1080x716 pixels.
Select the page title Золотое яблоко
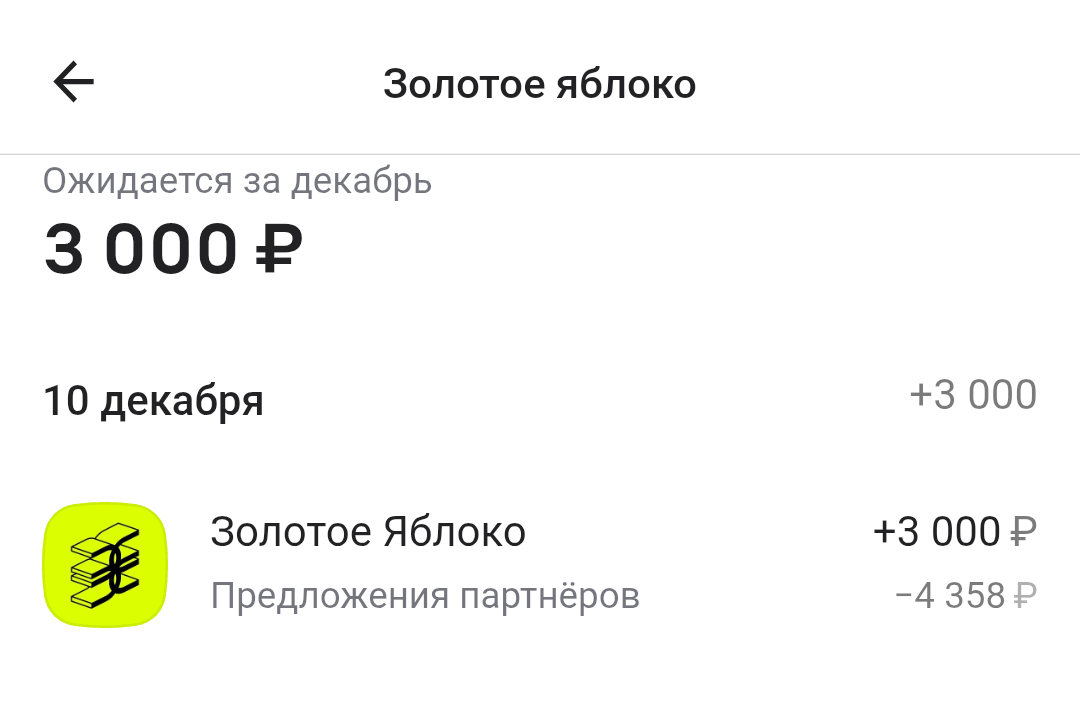(539, 84)
